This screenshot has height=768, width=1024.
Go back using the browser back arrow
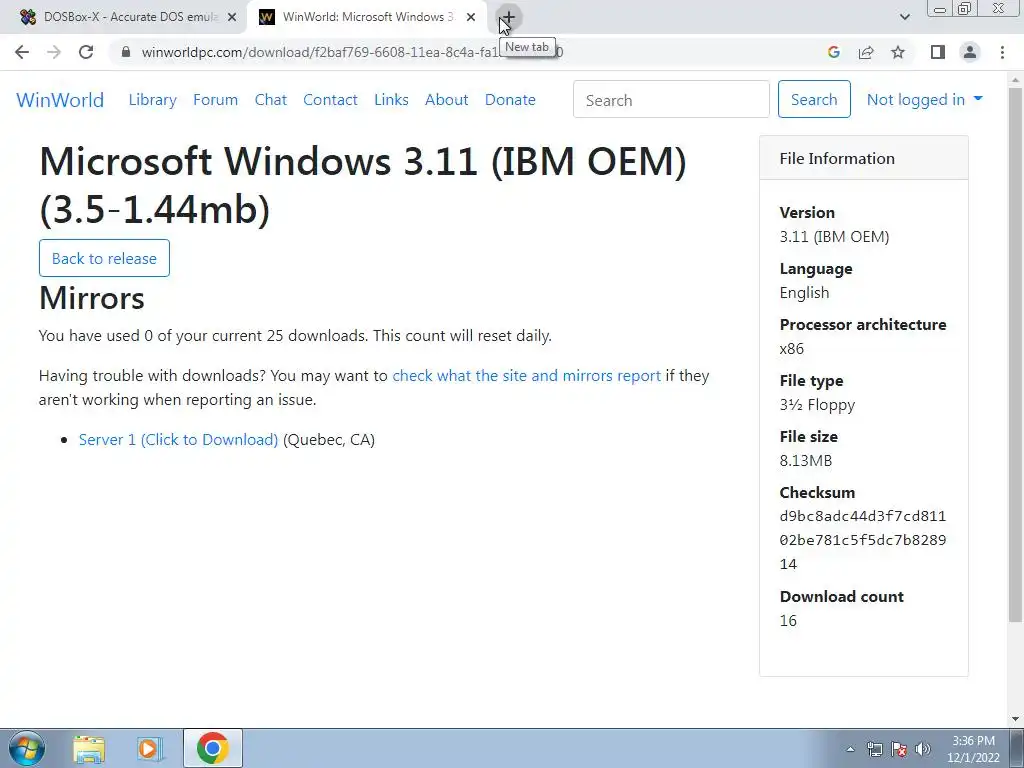pyautogui.click(x=22, y=52)
